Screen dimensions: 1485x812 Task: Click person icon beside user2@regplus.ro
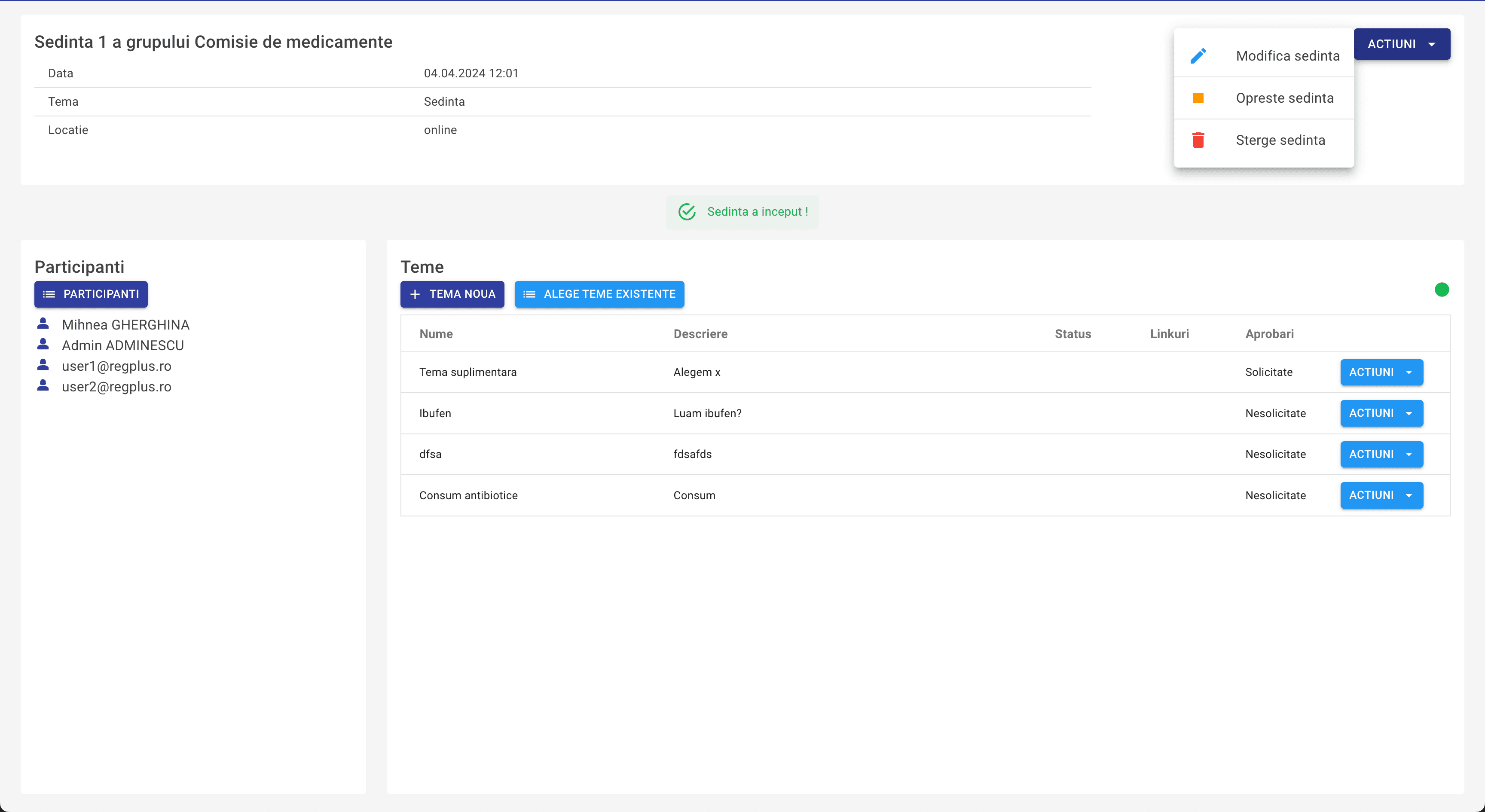(43, 385)
